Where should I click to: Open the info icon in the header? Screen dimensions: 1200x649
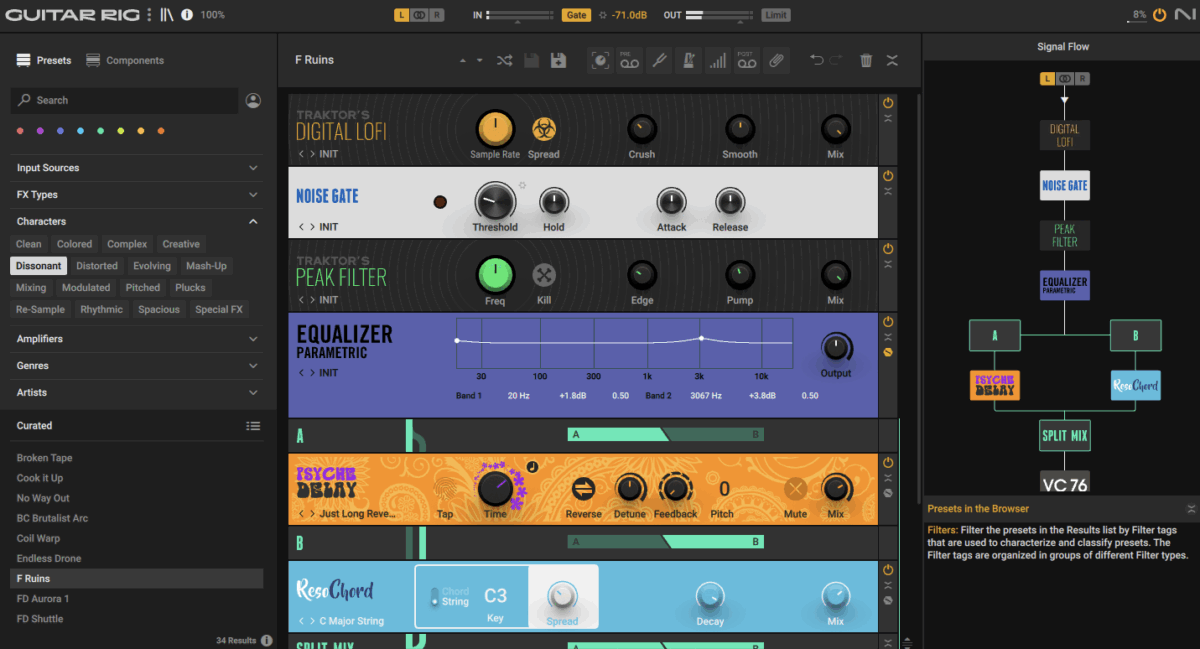[187, 14]
